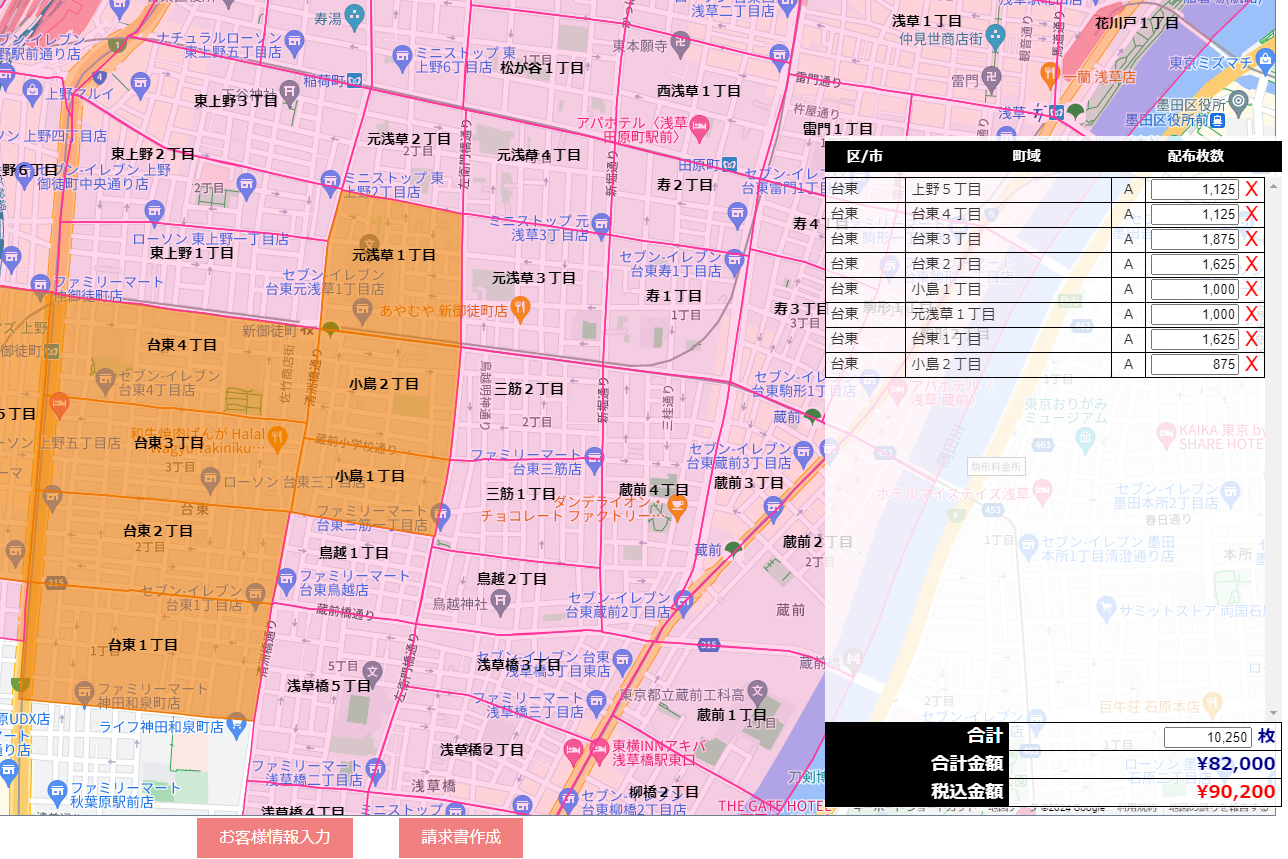The width and height of the screenshot is (1288, 859).
Task: Select 三筋２丁目 area on the map
Action: click(x=529, y=388)
